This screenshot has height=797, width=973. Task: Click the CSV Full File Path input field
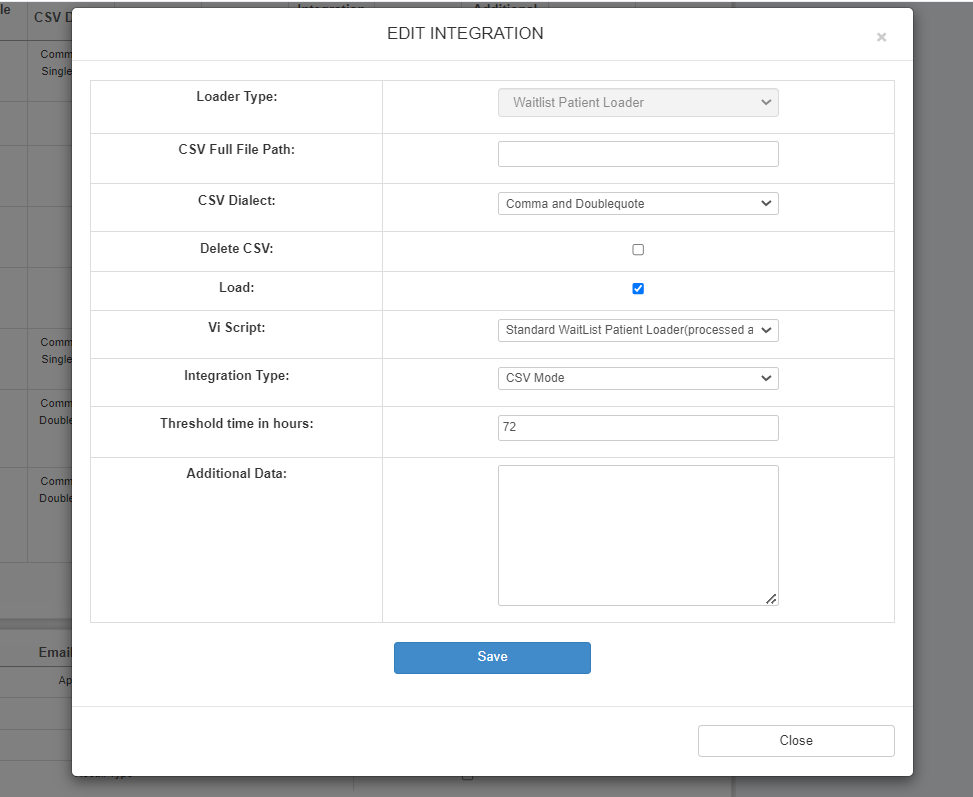pos(638,153)
